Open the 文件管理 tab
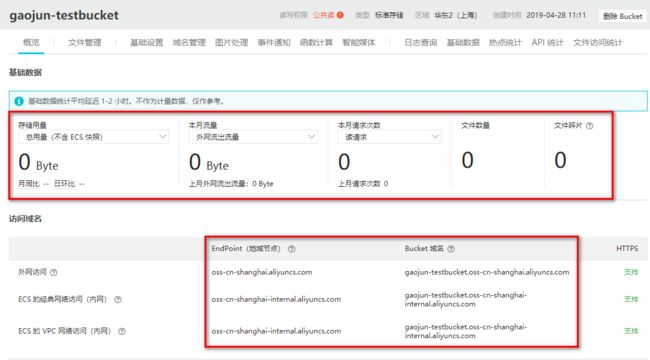The width and height of the screenshot is (650, 360). coord(85,42)
